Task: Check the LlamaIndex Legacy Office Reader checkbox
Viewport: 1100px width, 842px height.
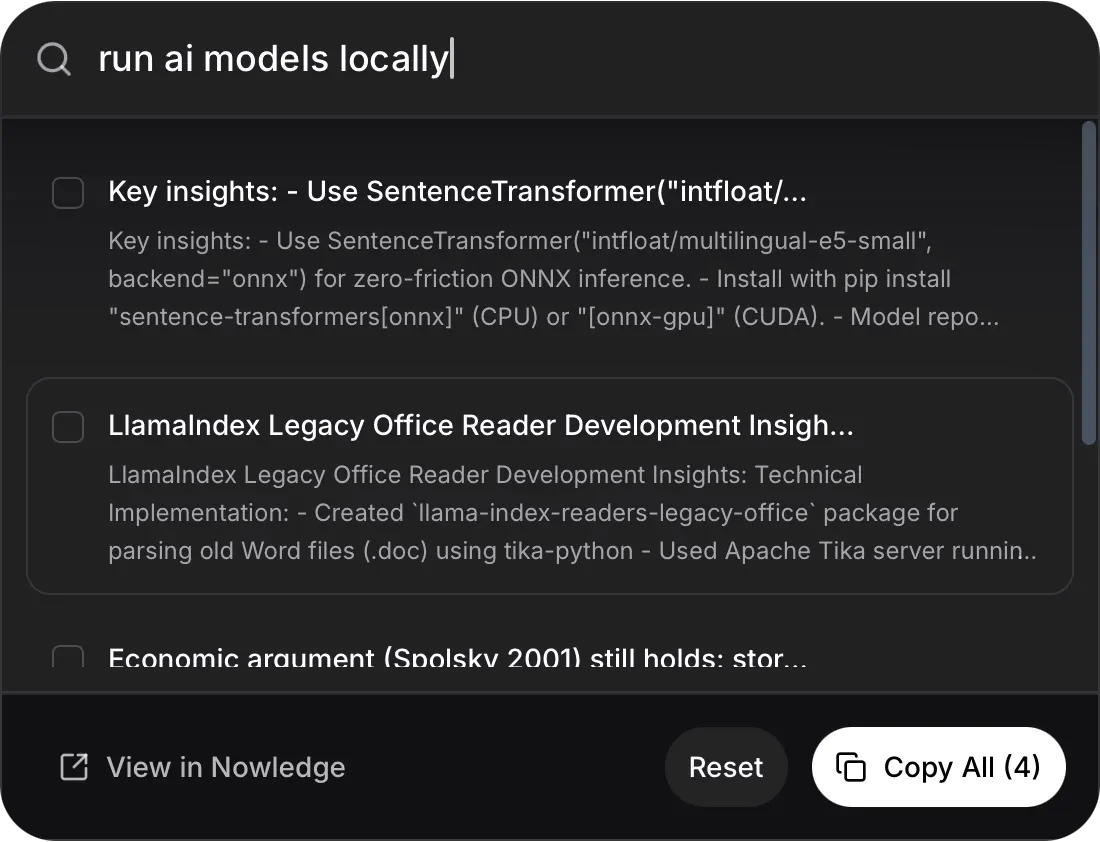Action: tap(67, 426)
